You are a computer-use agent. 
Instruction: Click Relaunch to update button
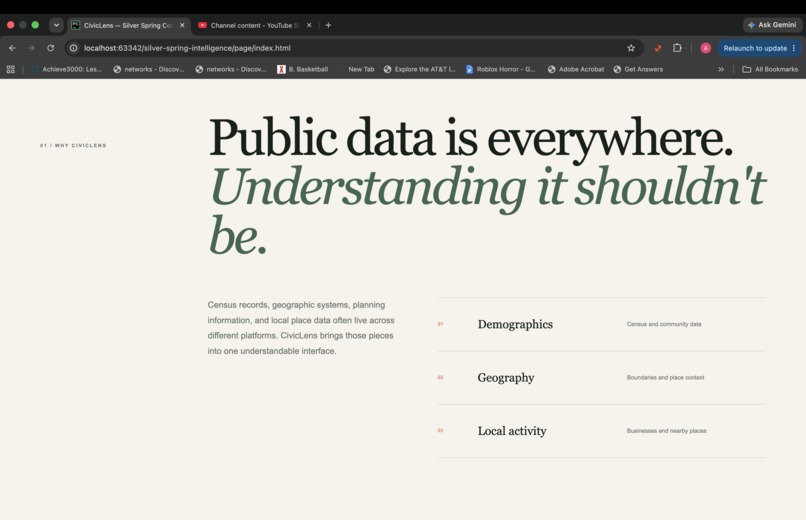pos(755,48)
